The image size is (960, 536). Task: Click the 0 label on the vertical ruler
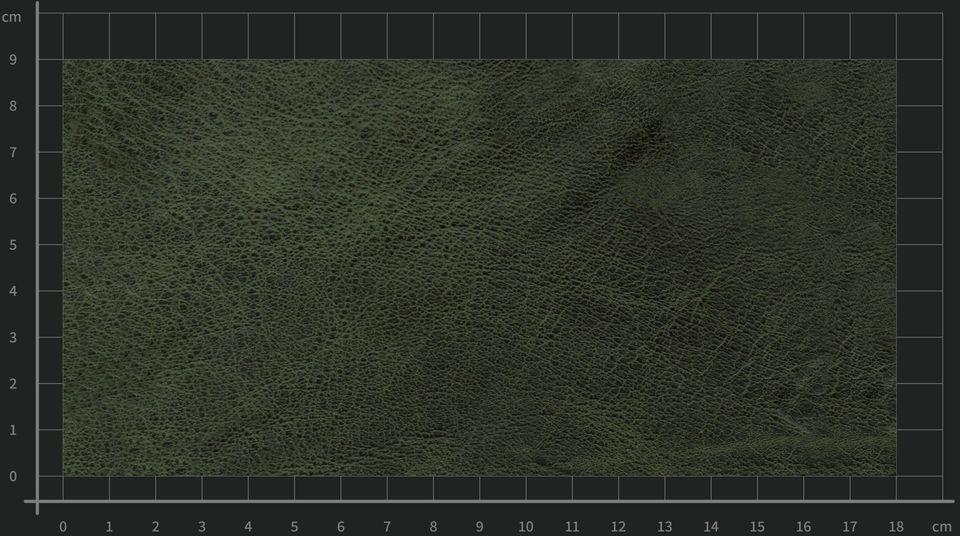(13, 477)
